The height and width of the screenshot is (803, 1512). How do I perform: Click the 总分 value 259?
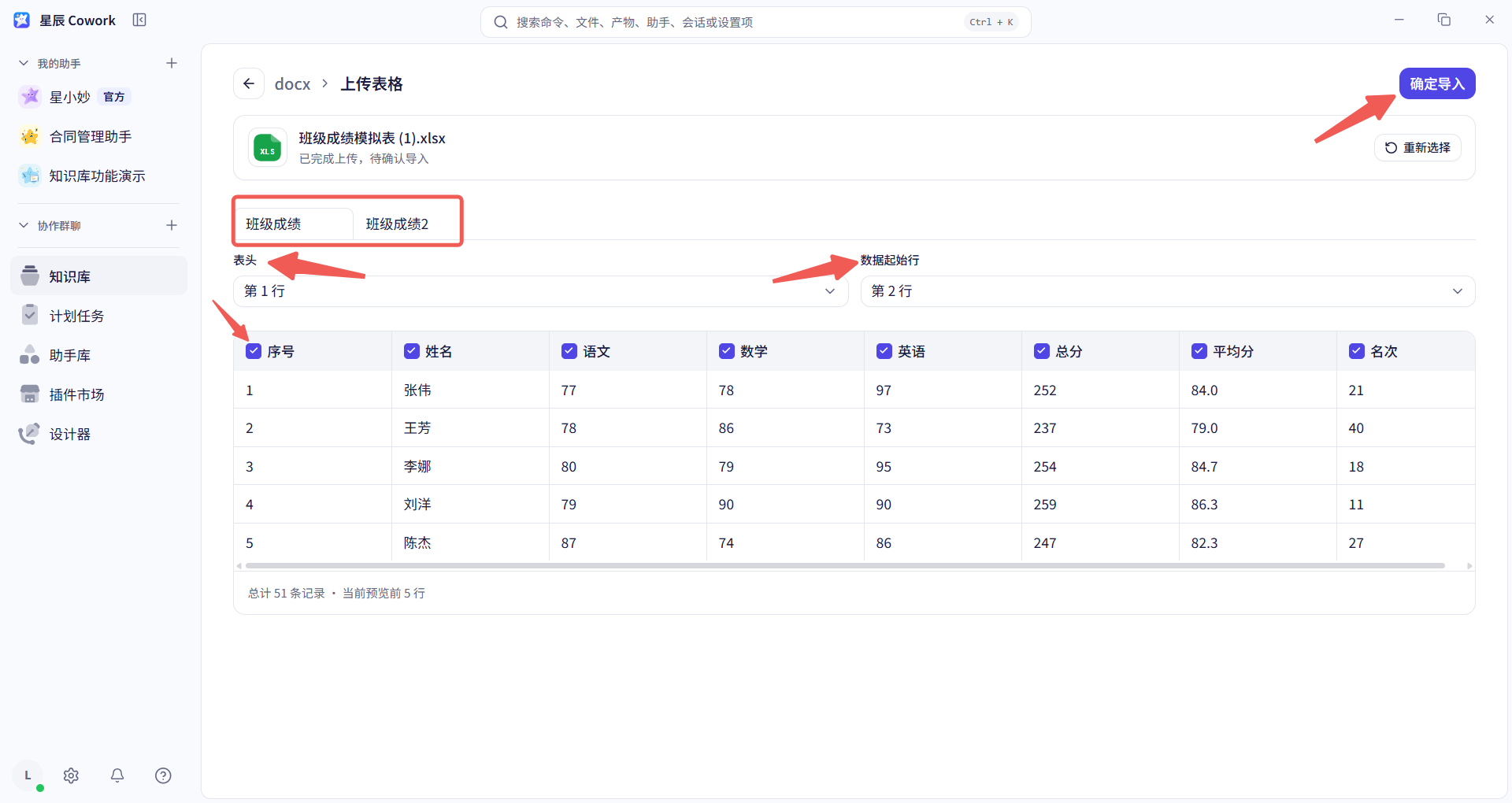(1045, 505)
